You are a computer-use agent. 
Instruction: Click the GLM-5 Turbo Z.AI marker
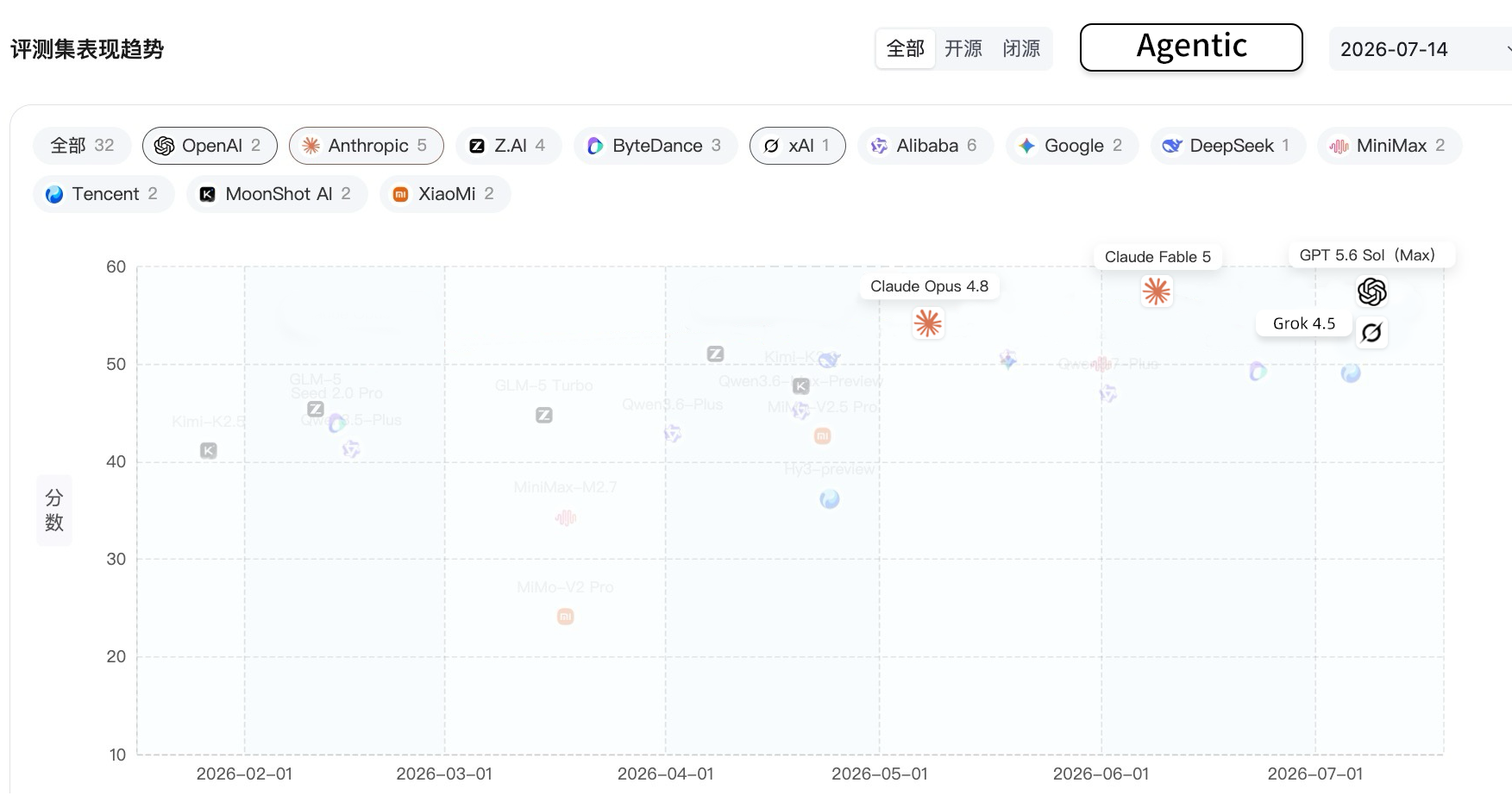pyautogui.click(x=543, y=416)
